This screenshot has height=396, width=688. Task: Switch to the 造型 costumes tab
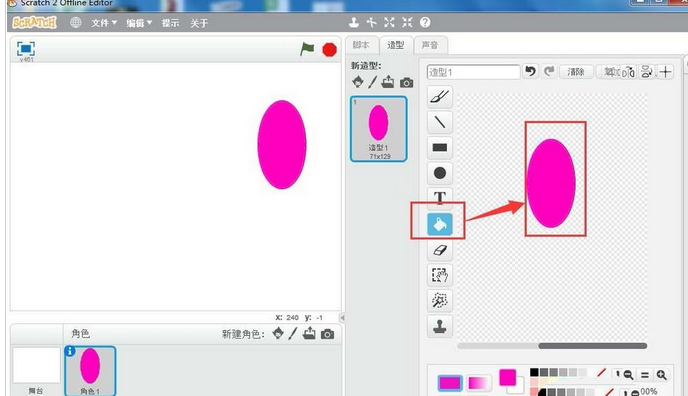[396, 45]
